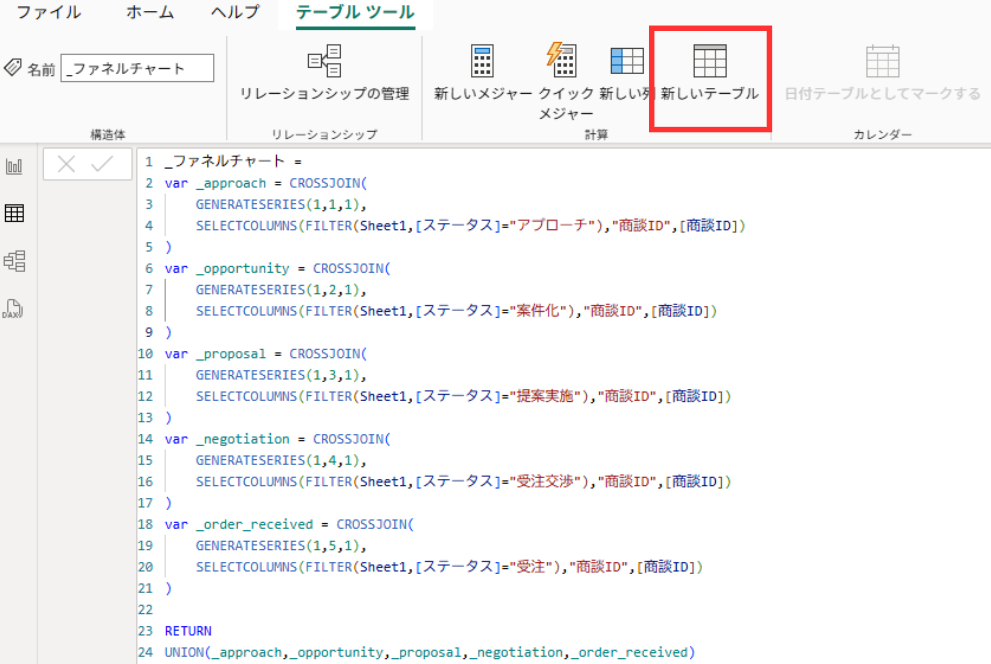Click 日付テーブルとしてマークする calendar icon

click(882, 61)
